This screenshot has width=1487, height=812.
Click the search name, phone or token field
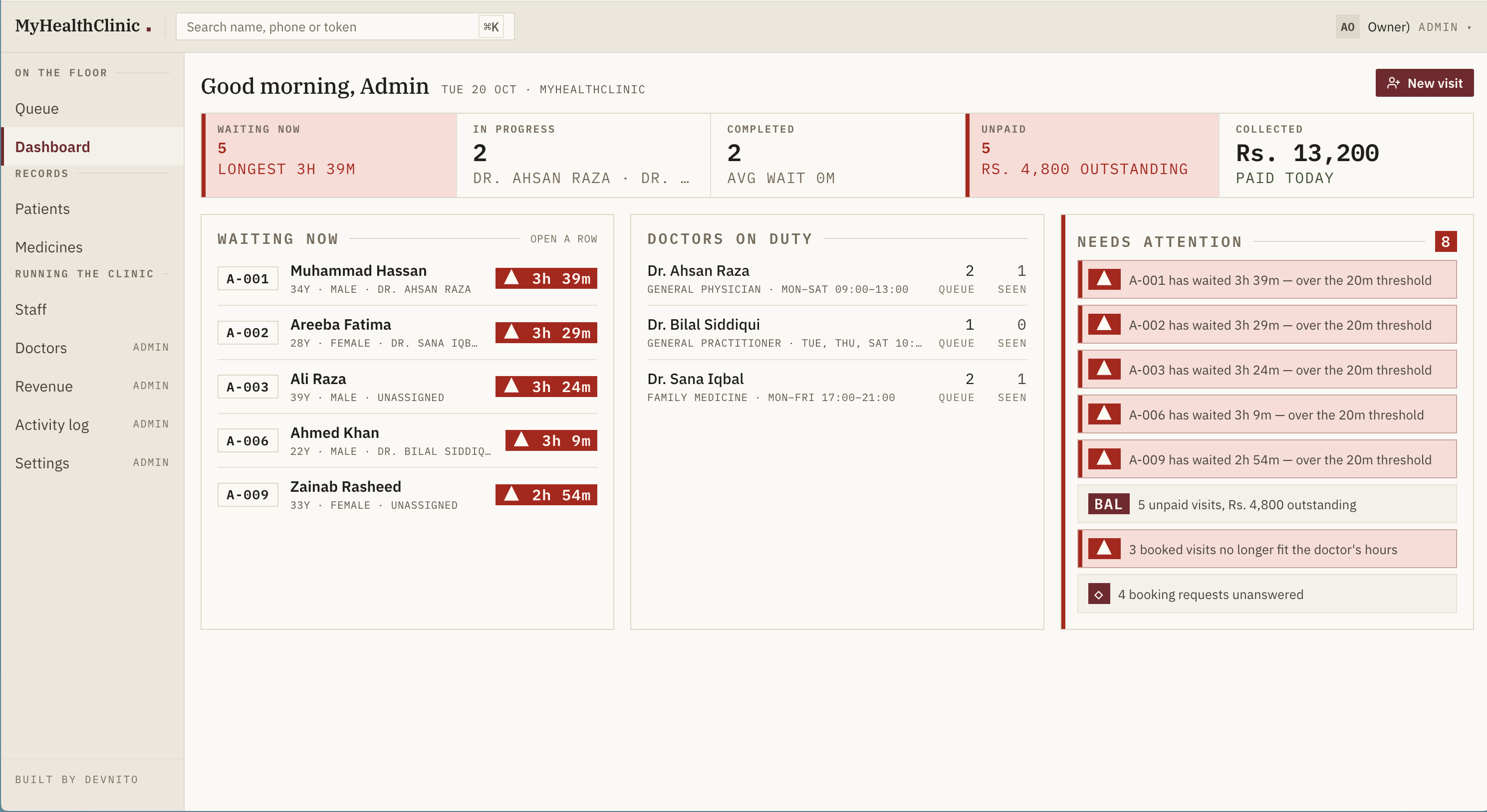coord(345,26)
